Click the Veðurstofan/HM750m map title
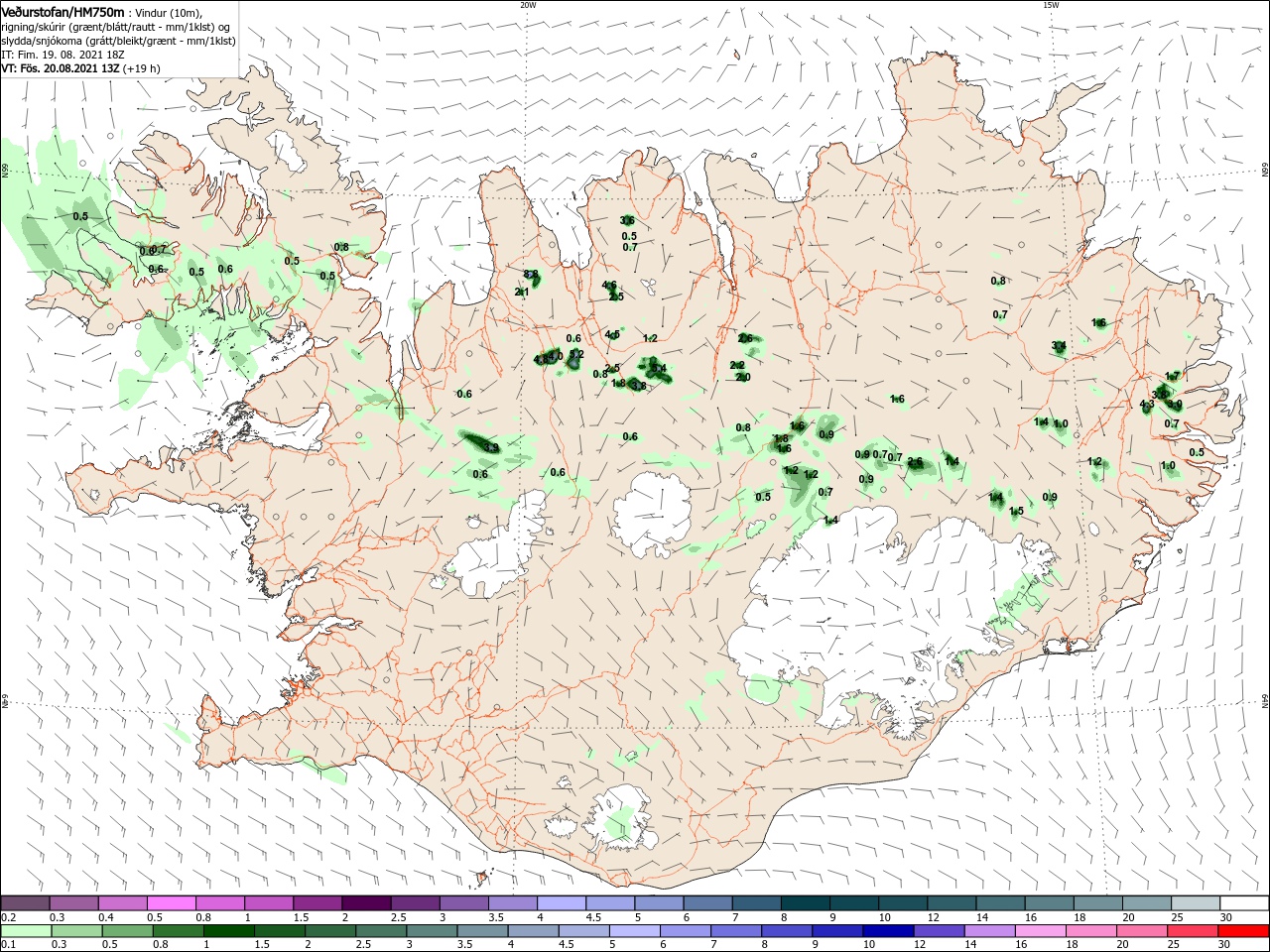Screen dimensions: 1270x952 click(63, 11)
